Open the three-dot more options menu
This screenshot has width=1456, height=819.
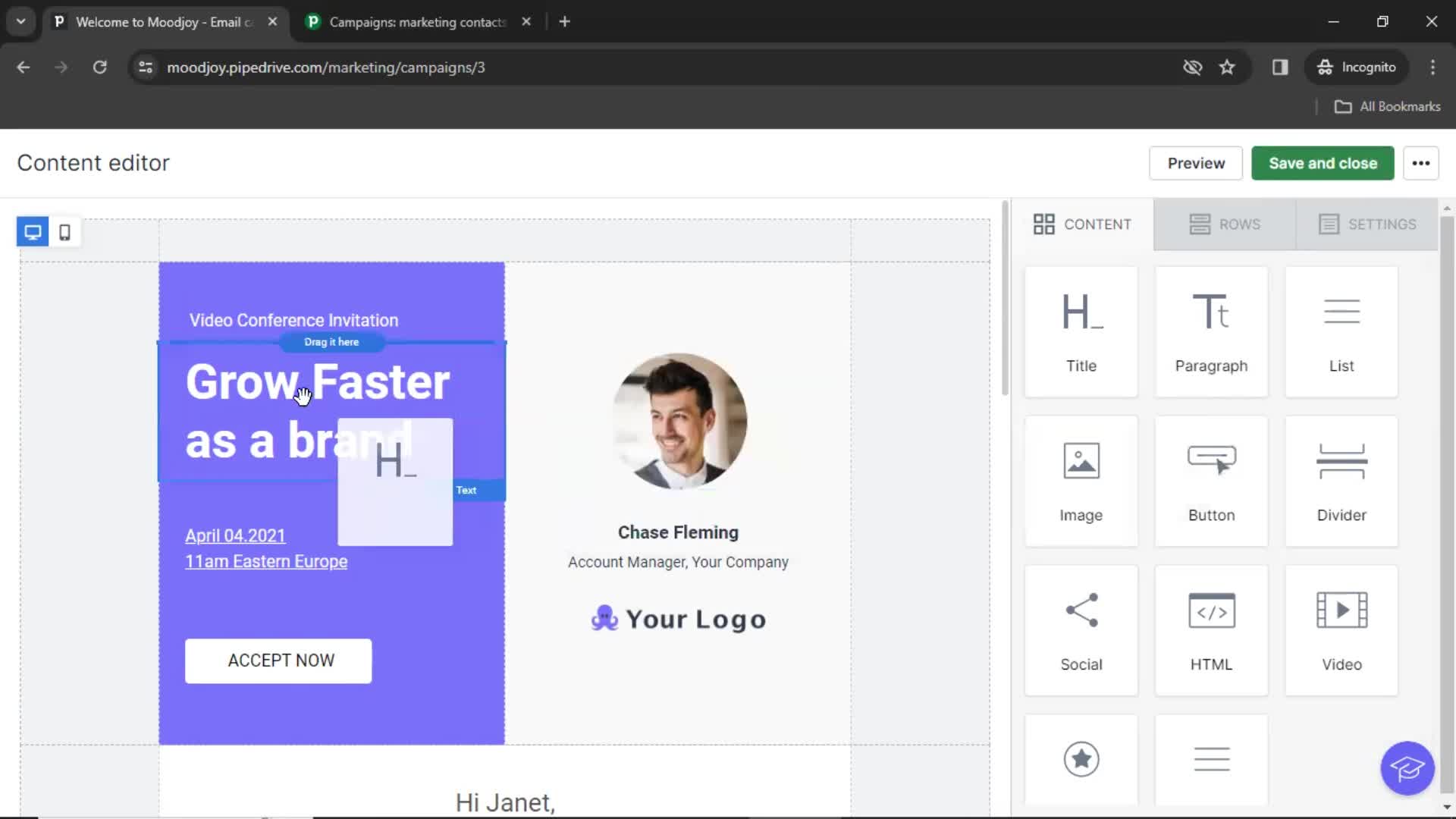click(x=1420, y=163)
